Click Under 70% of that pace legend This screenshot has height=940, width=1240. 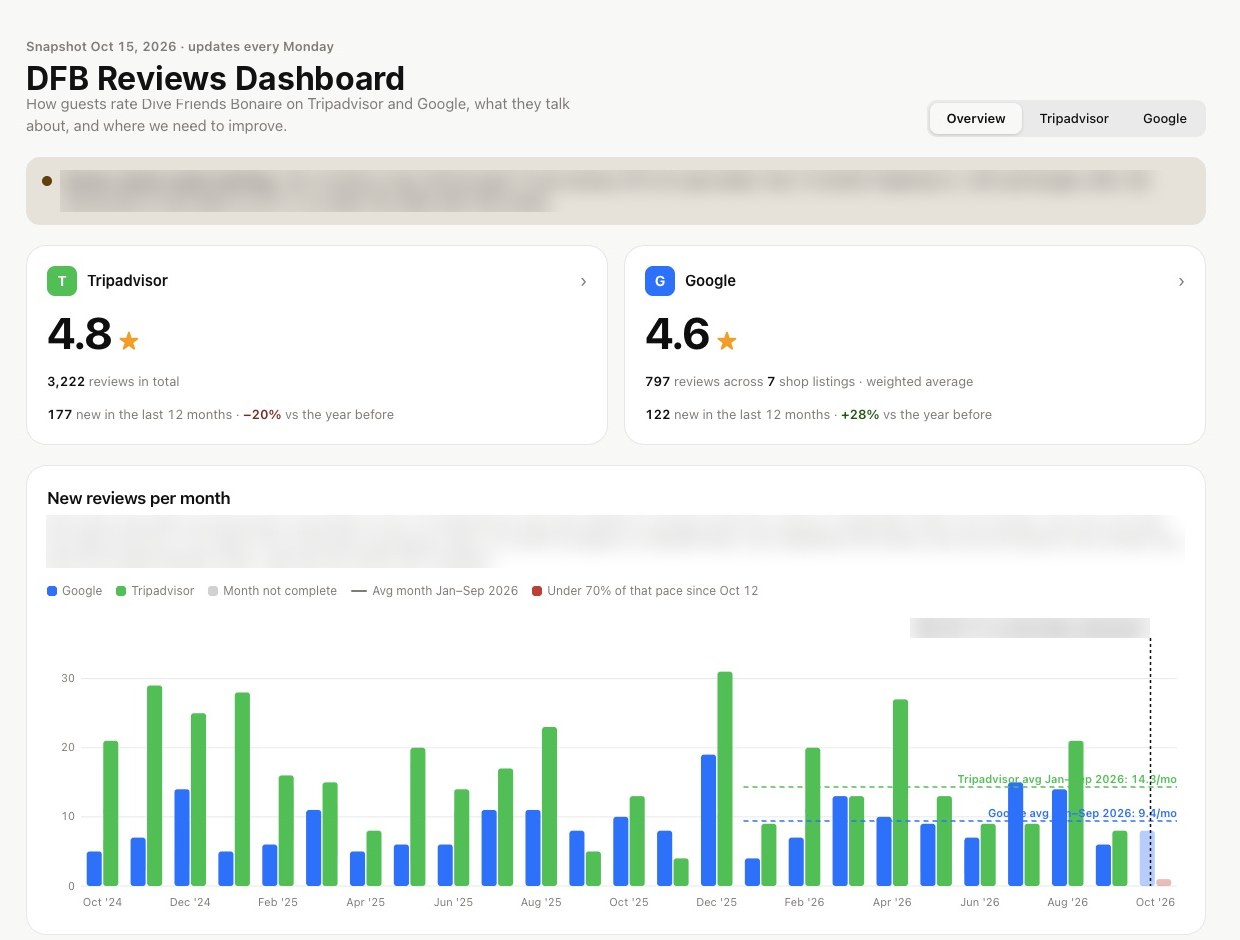pyautogui.click(x=645, y=591)
